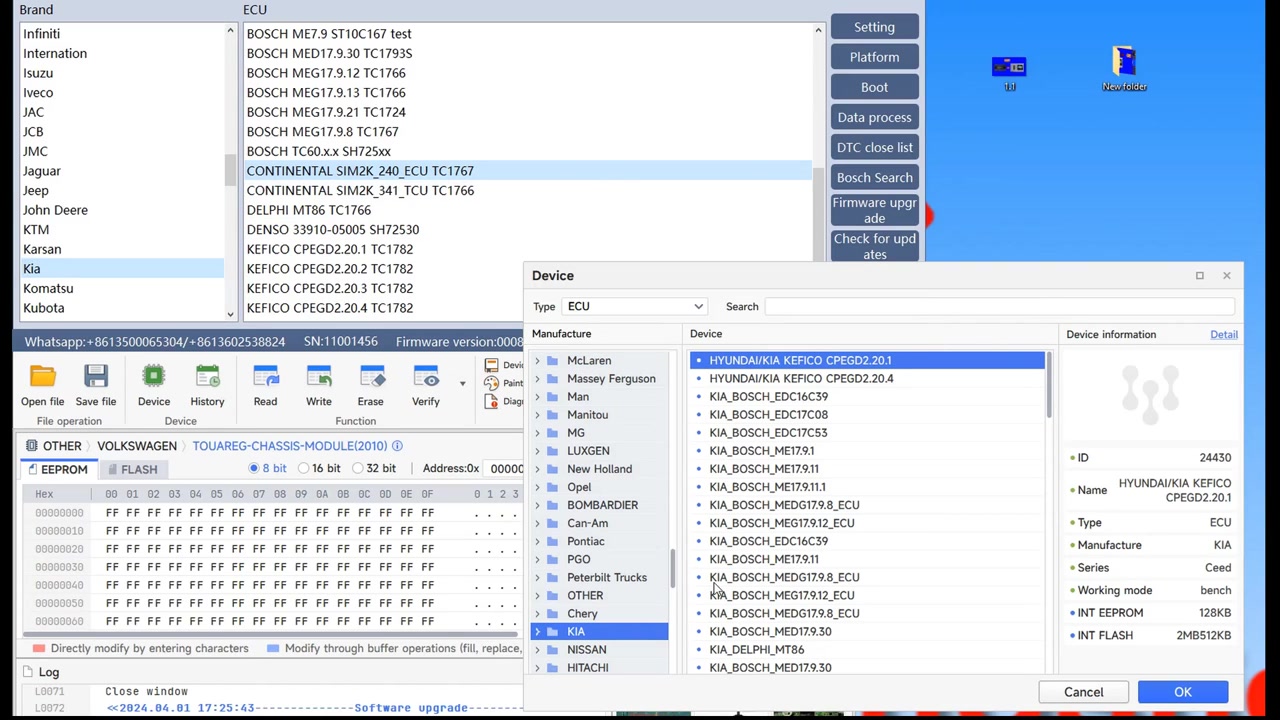Click the Diagnostic document icon at toolbar edge
The height and width of the screenshot is (720, 1280).
(x=491, y=401)
